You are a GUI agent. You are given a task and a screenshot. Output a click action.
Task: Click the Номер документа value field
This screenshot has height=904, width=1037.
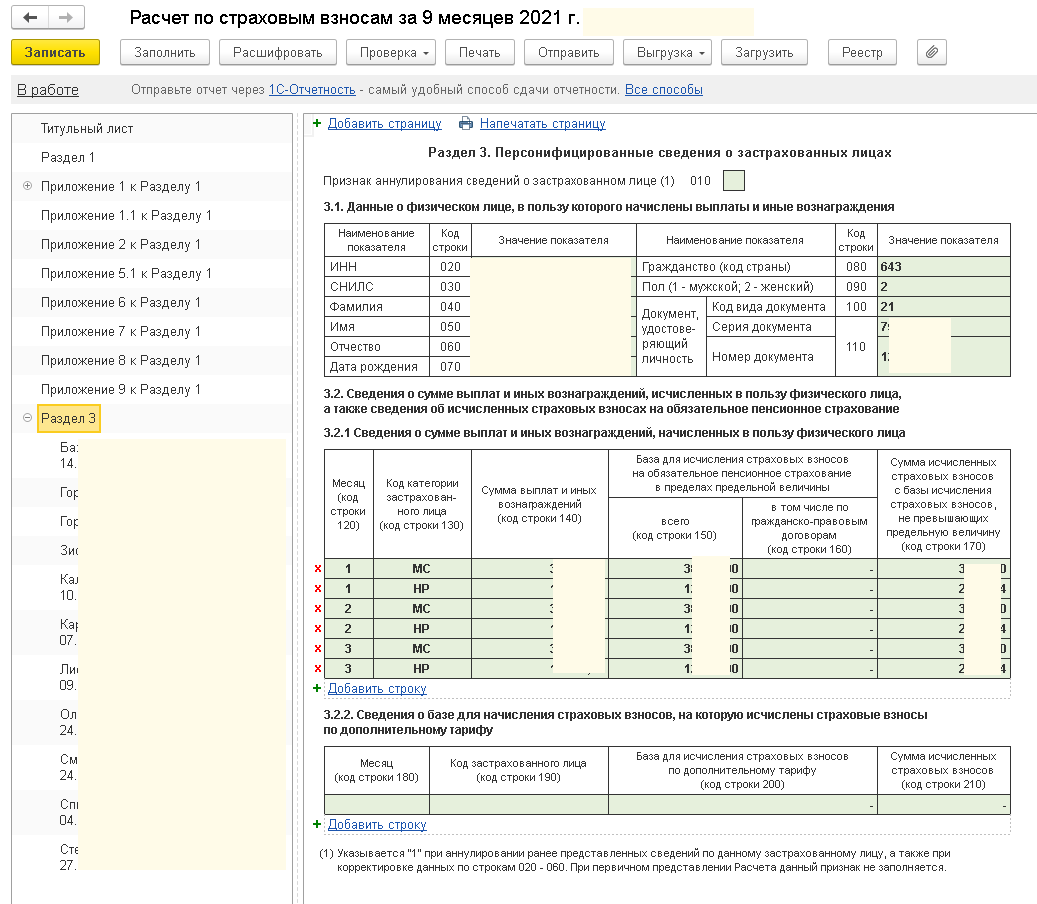[x=944, y=356]
